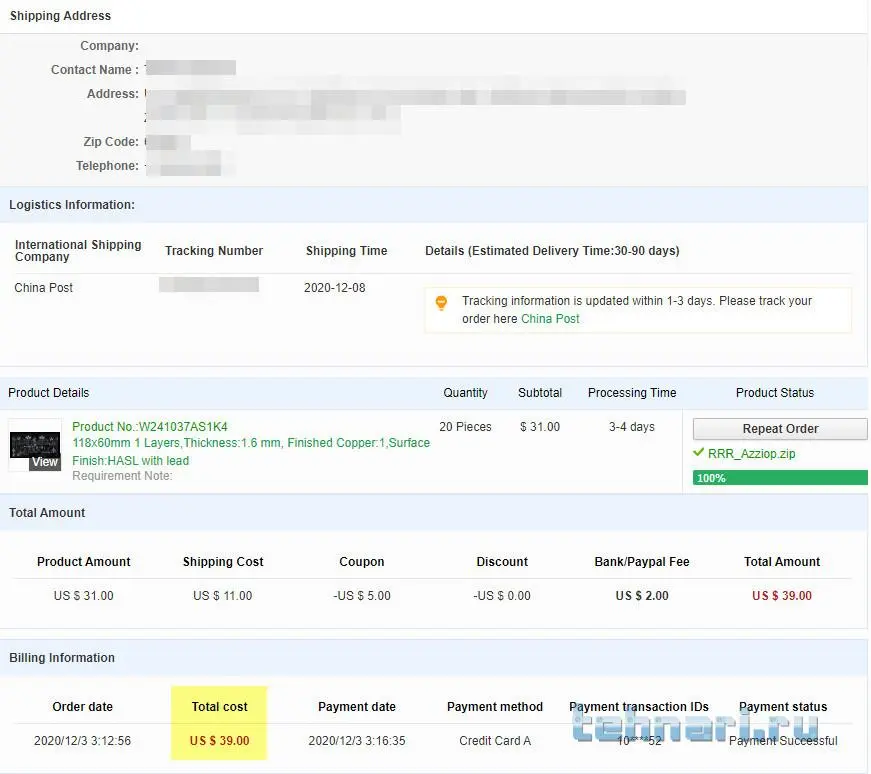
Task: Click the Product Details column header
Action: [49, 393]
